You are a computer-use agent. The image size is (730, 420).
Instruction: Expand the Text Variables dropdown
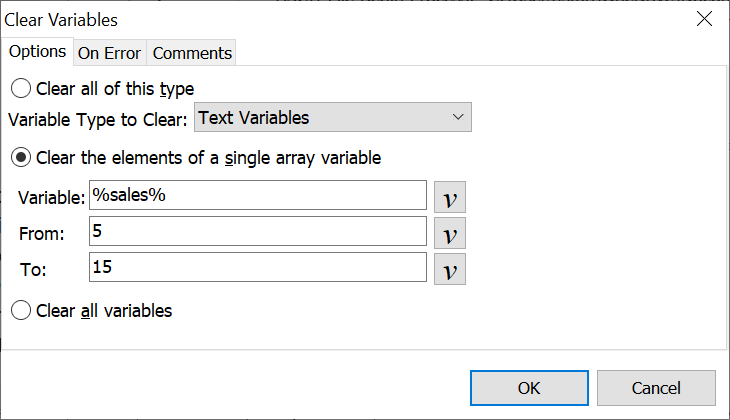pyautogui.click(x=332, y=118)
